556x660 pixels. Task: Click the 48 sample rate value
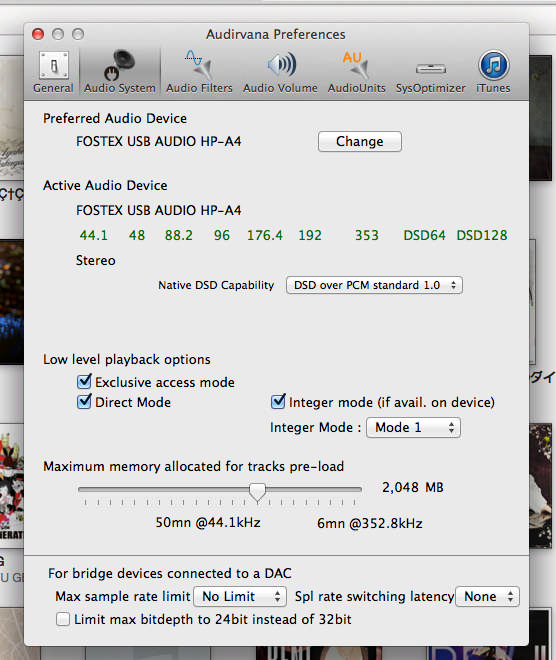[137, 235]
